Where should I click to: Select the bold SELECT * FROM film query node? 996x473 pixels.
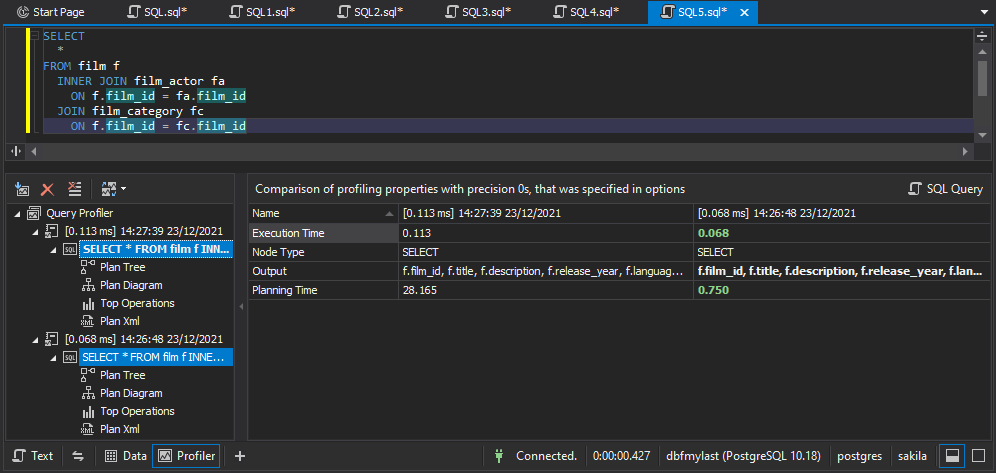(x=156, y=250)
